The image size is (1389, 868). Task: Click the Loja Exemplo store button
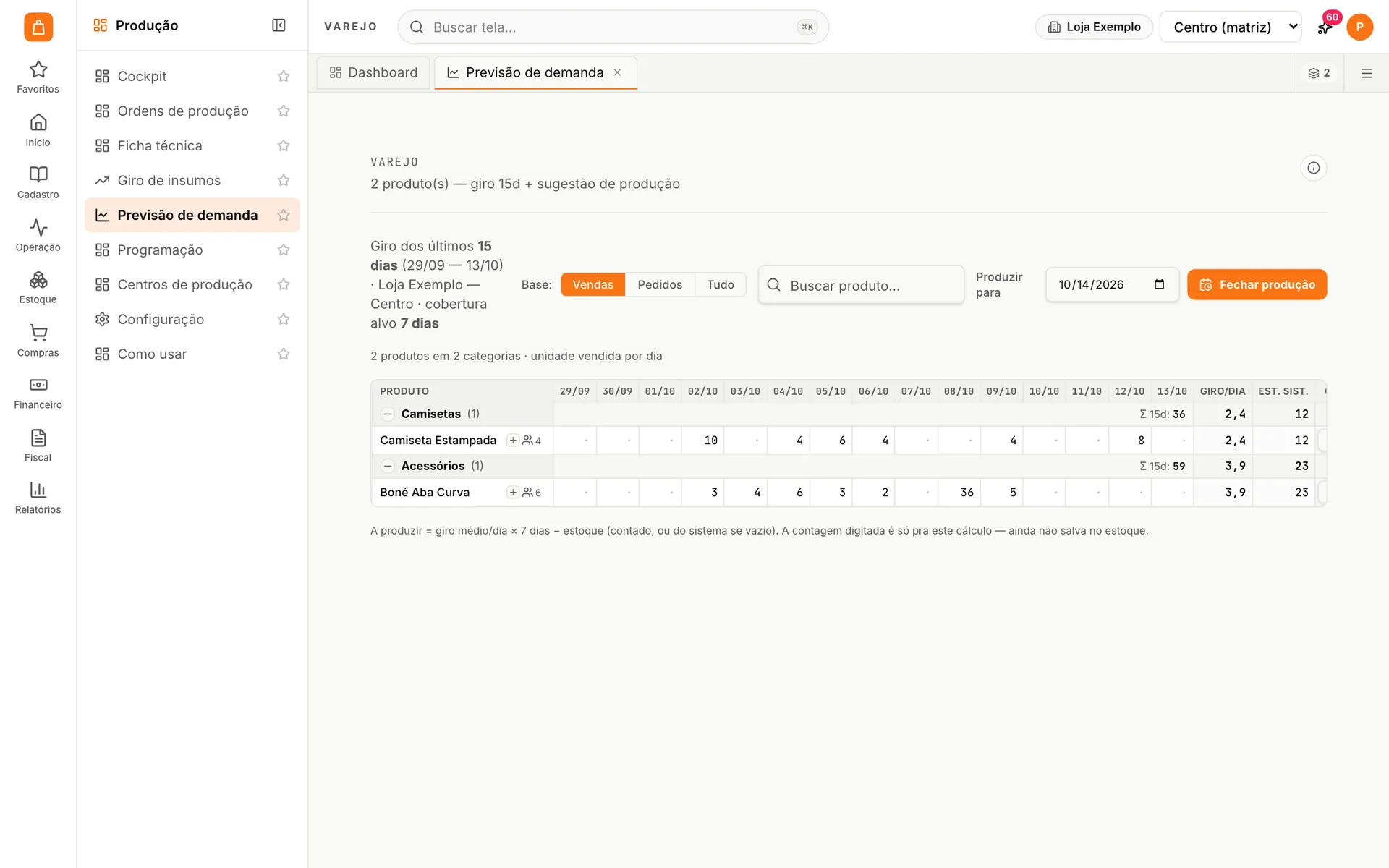[1094, 27]
